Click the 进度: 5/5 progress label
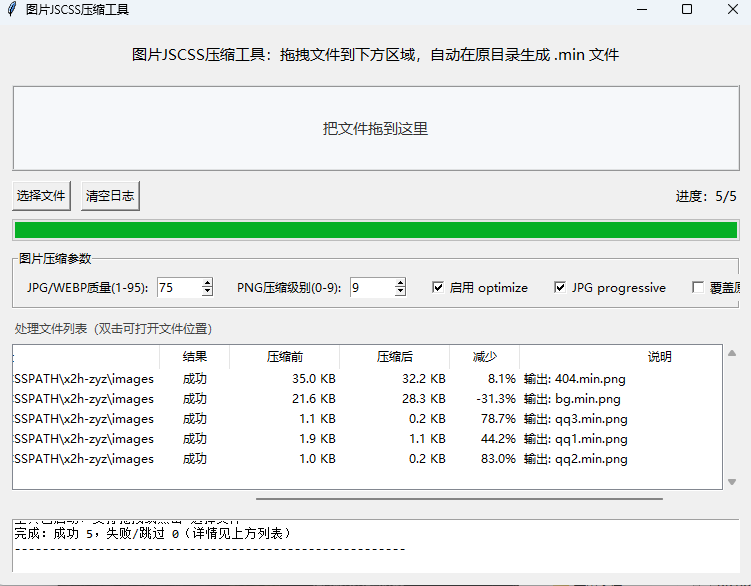 (x=706, y=196)
